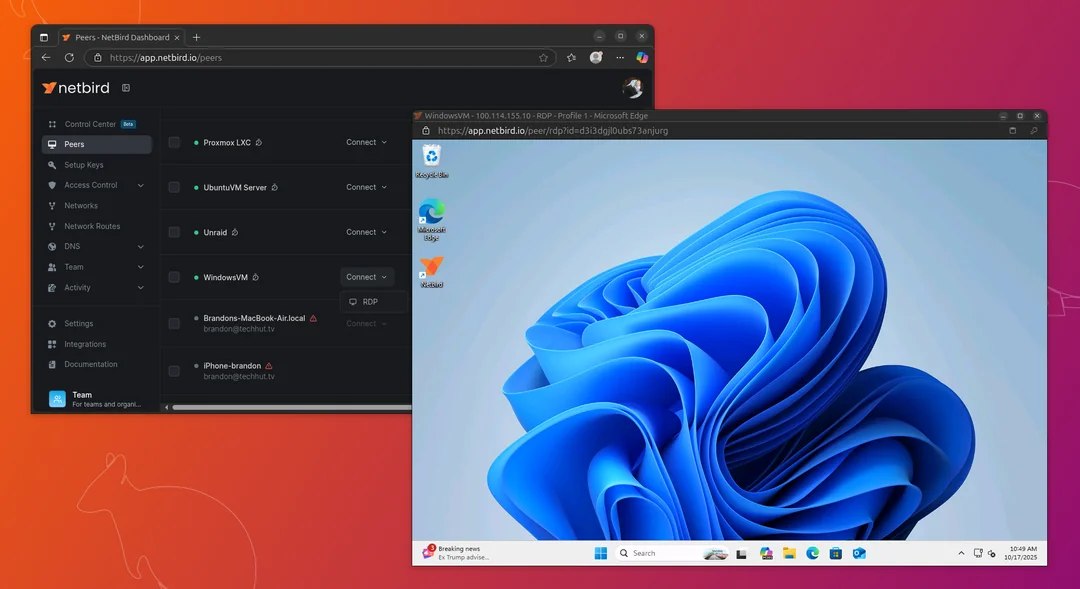Check the WindowsVM peer checkbox
This screenshot has height=589, width=1080.
[175, 277]
